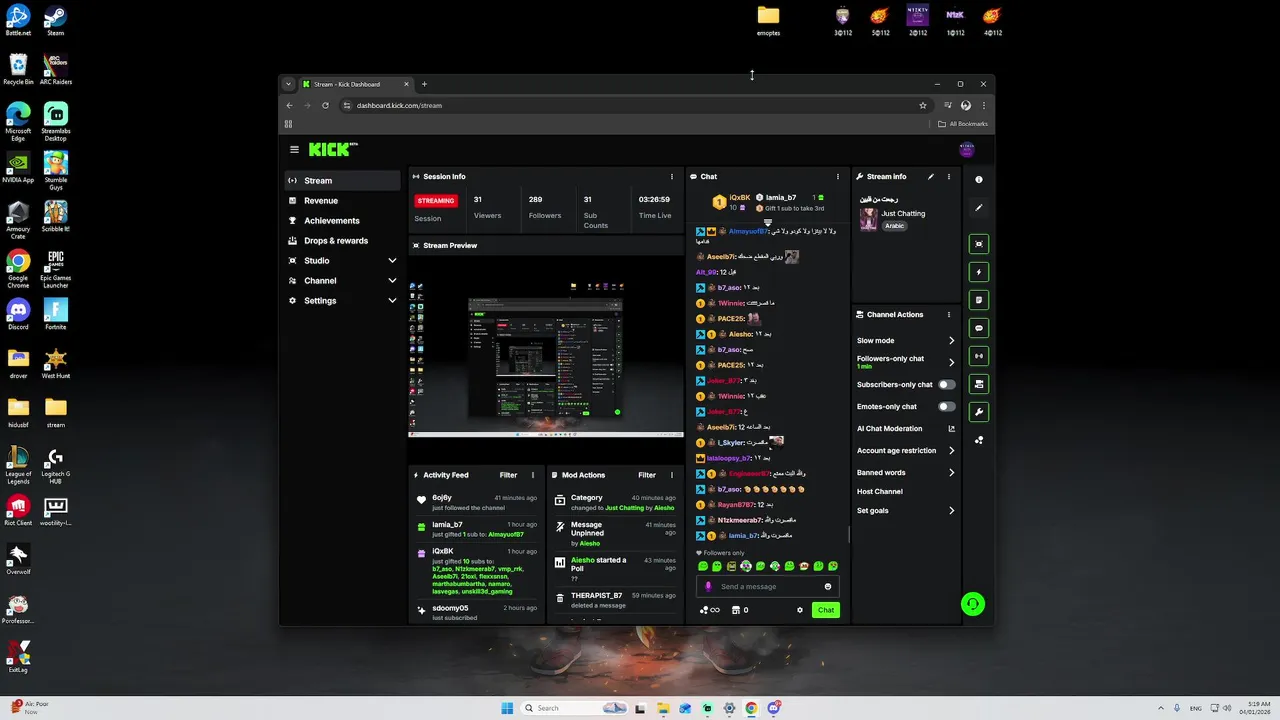The width and height of the screenshot is (1280, 720).
Task: Toggle Stream Preview widget in right sidebar
Action: tap(979, 244)
